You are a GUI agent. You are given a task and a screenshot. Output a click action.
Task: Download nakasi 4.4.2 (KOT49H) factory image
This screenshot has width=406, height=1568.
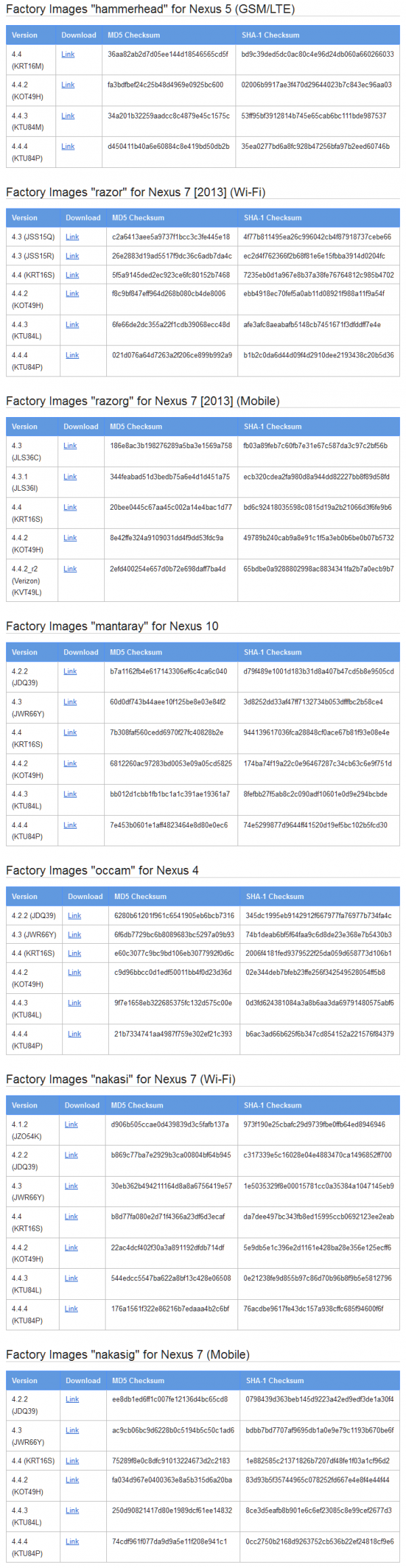coord(71,1247)
